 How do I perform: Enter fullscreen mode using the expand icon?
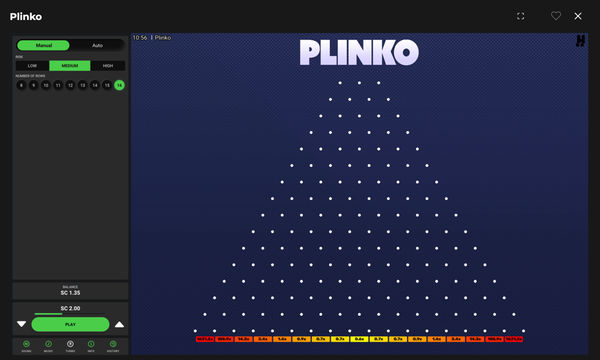click(x=520, y=16)
